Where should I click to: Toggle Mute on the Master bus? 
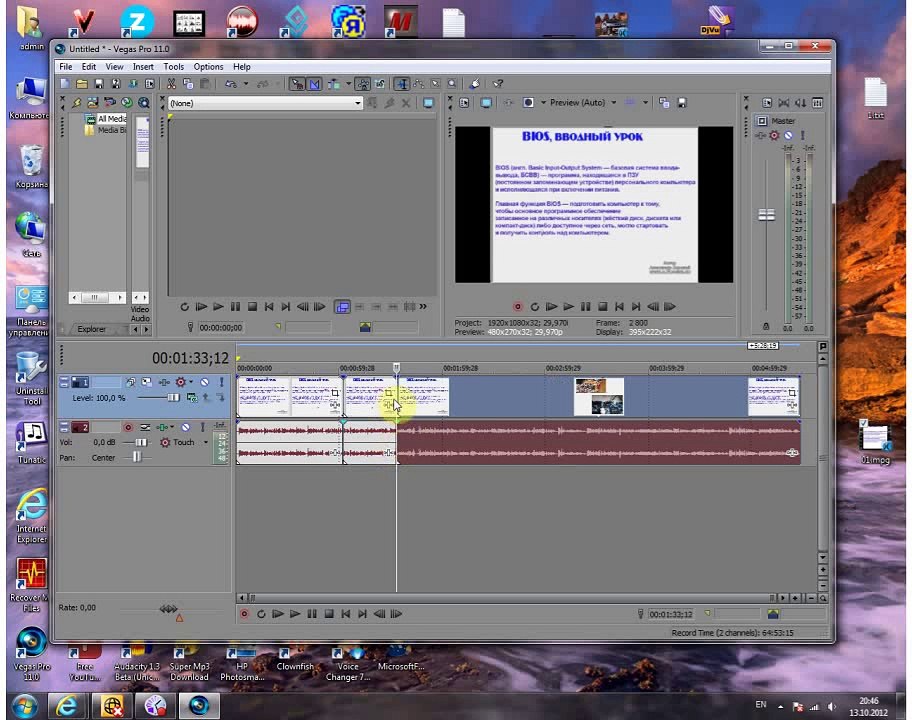(x=788, y=135)
